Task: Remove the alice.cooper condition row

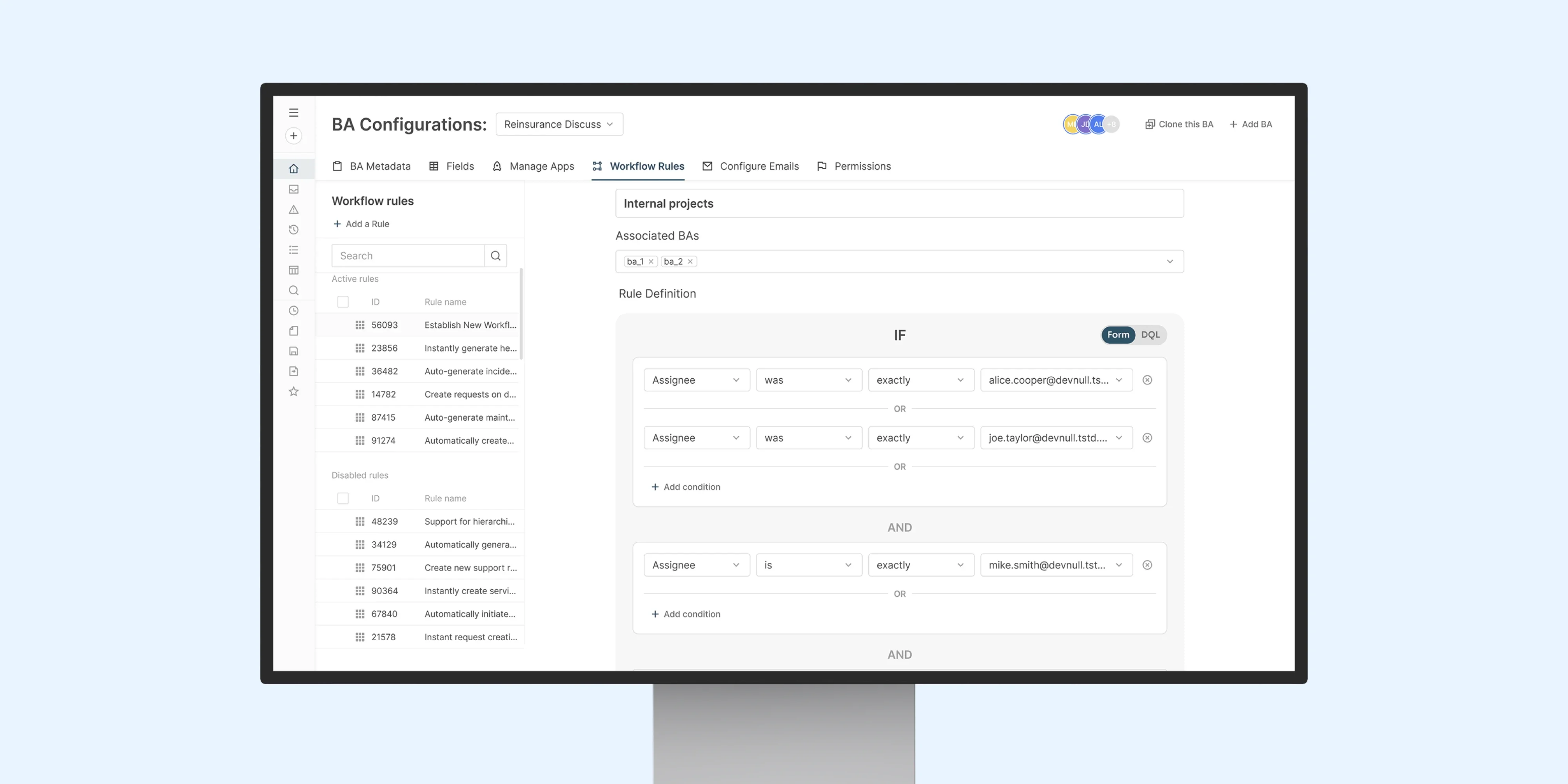Action: click(x=1147, y=380)
